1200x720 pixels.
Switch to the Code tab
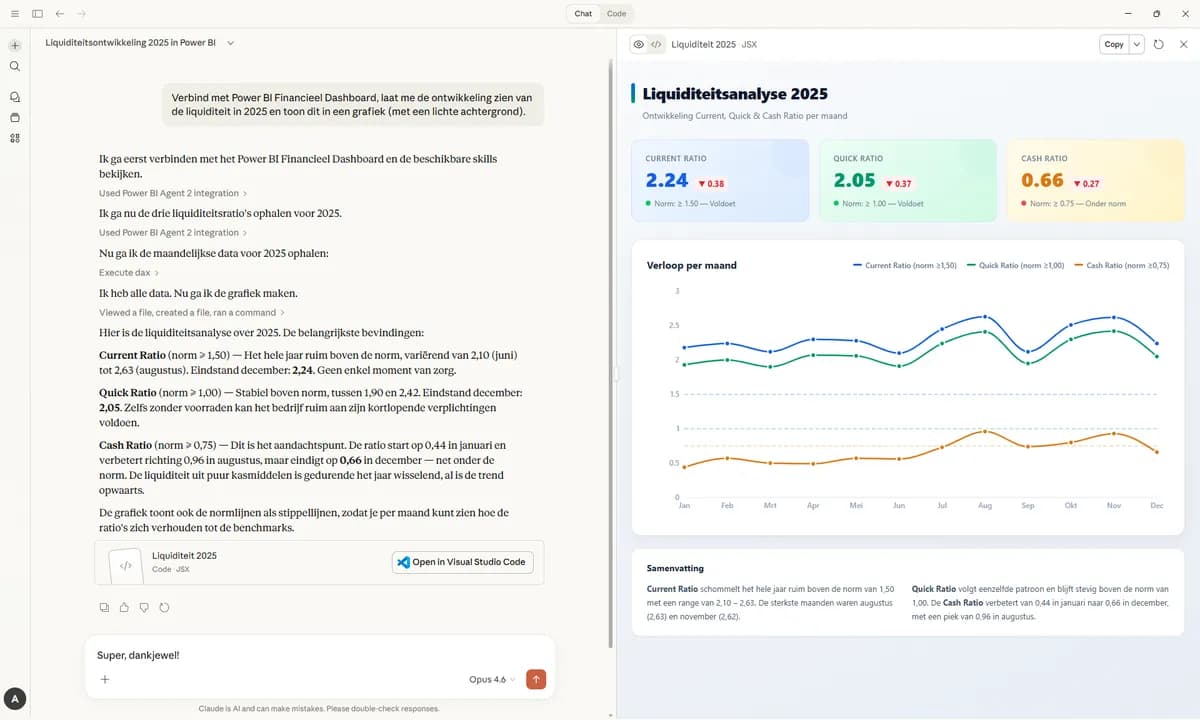coord(616,13)
